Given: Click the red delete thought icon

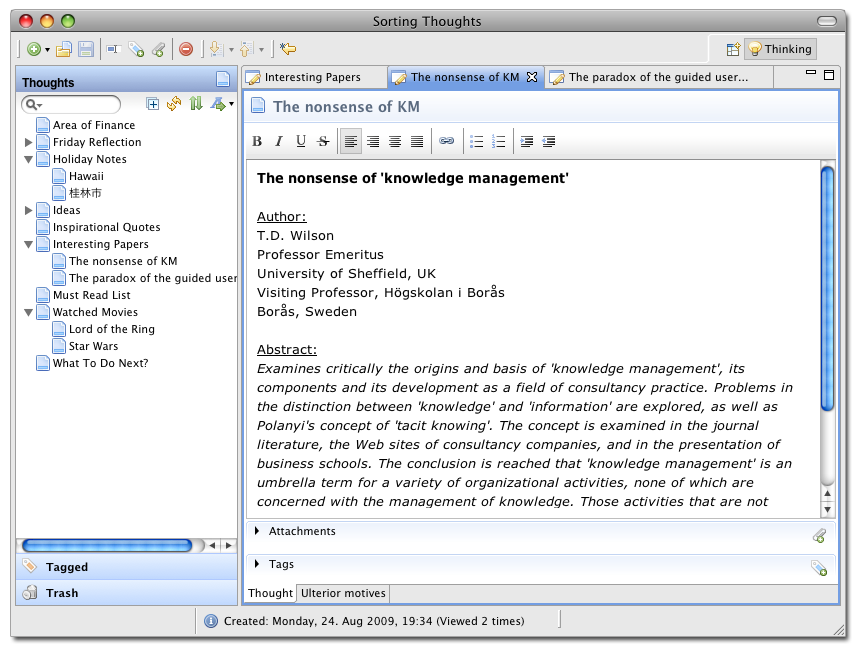Looking at the screenshot, I should [x=186, y=48].
